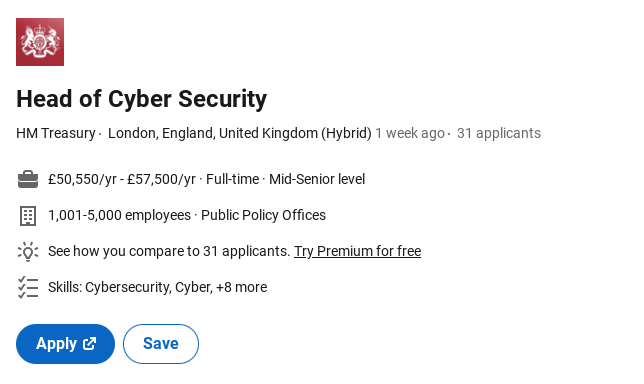Open the HM Treasury company name
This screenshot has width=644, height=384.
coord(56,133)
